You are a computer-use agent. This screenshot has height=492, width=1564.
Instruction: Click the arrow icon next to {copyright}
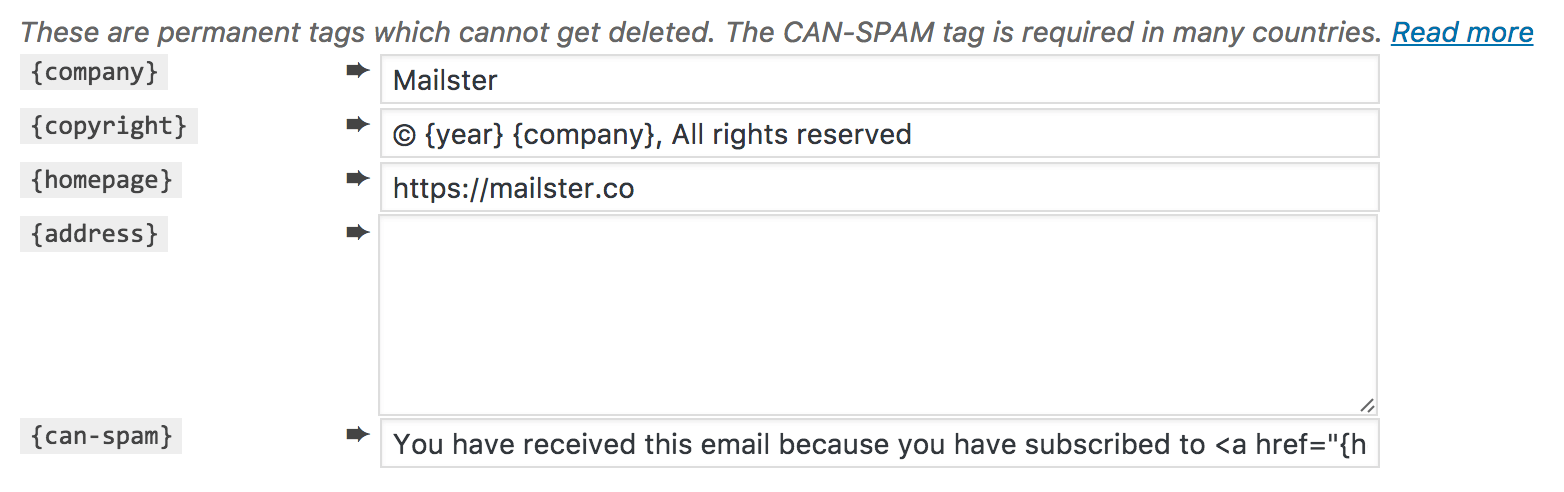pos(357,124)
